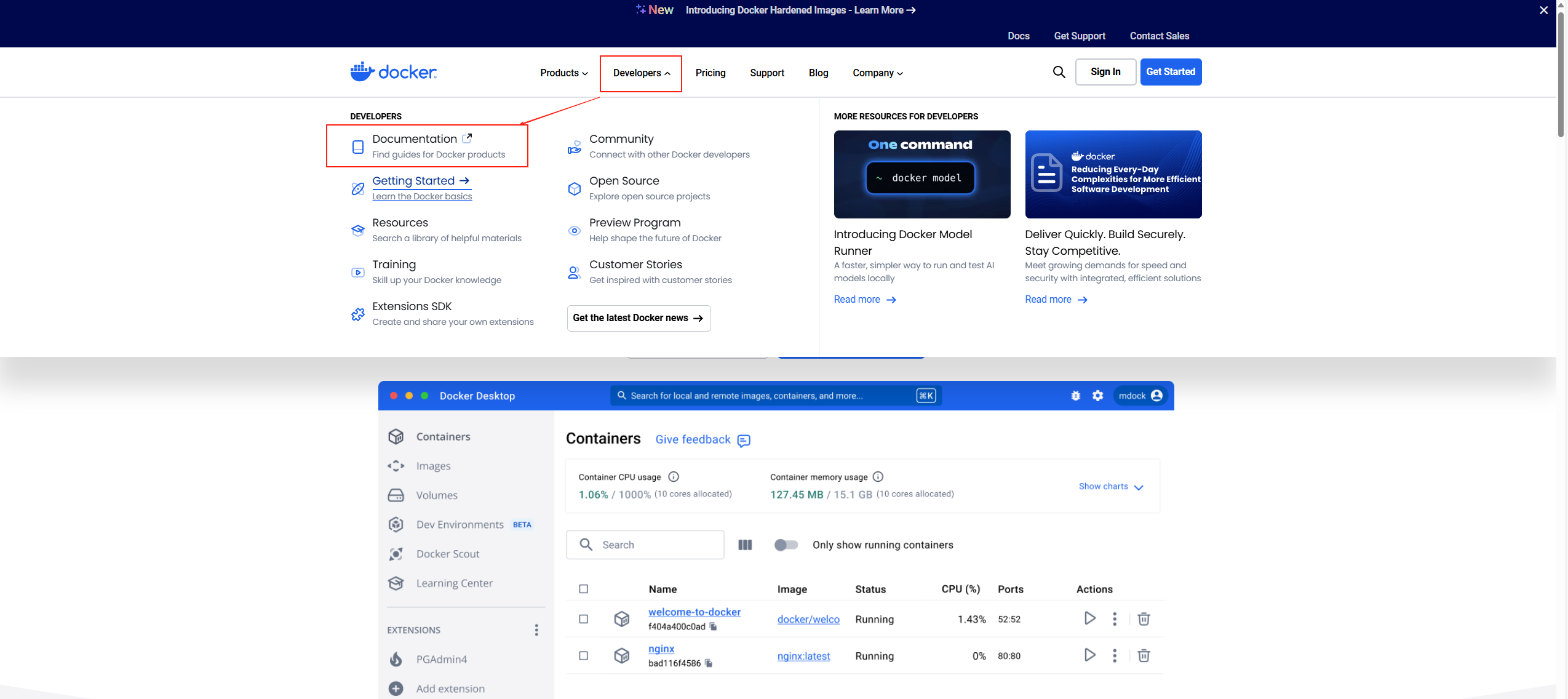Click the settings gear in Docker Desktop
Image resolution: width=1568 pixels, height=699 pixels.
(1097, 396)
